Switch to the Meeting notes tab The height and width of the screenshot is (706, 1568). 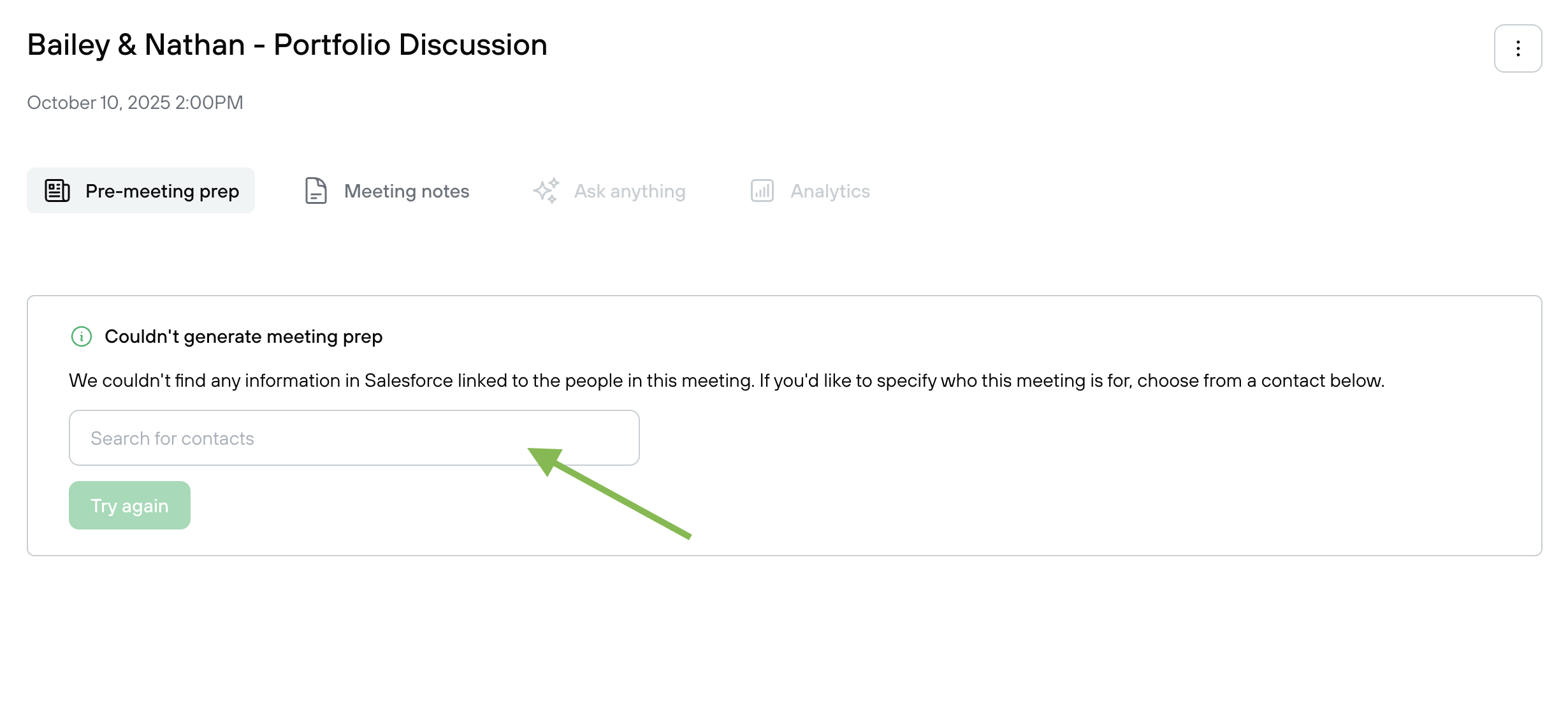(x=406, y=191)
